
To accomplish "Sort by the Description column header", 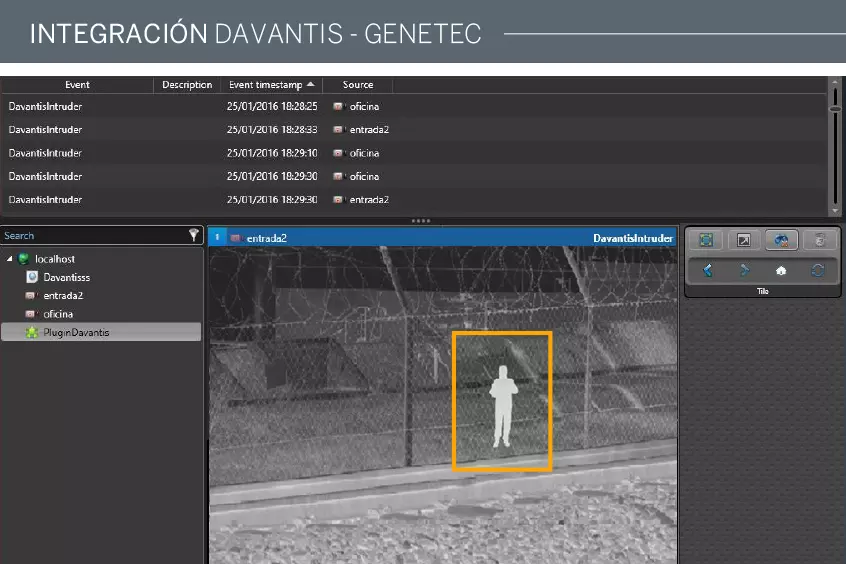I will tap(187, 85).
